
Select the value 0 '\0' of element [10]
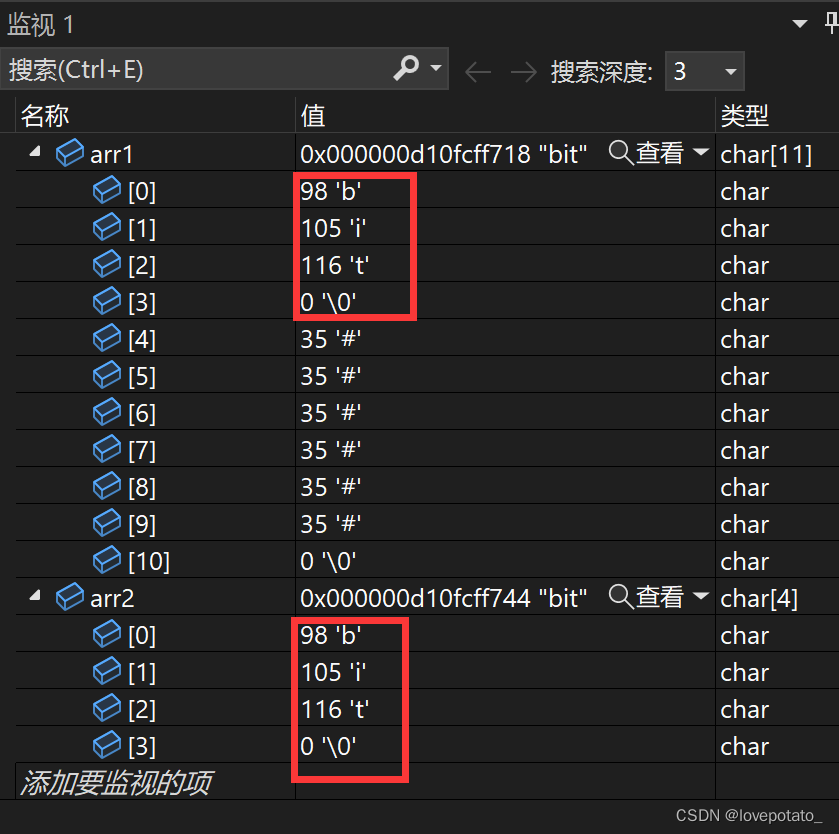tap(328, 561)
